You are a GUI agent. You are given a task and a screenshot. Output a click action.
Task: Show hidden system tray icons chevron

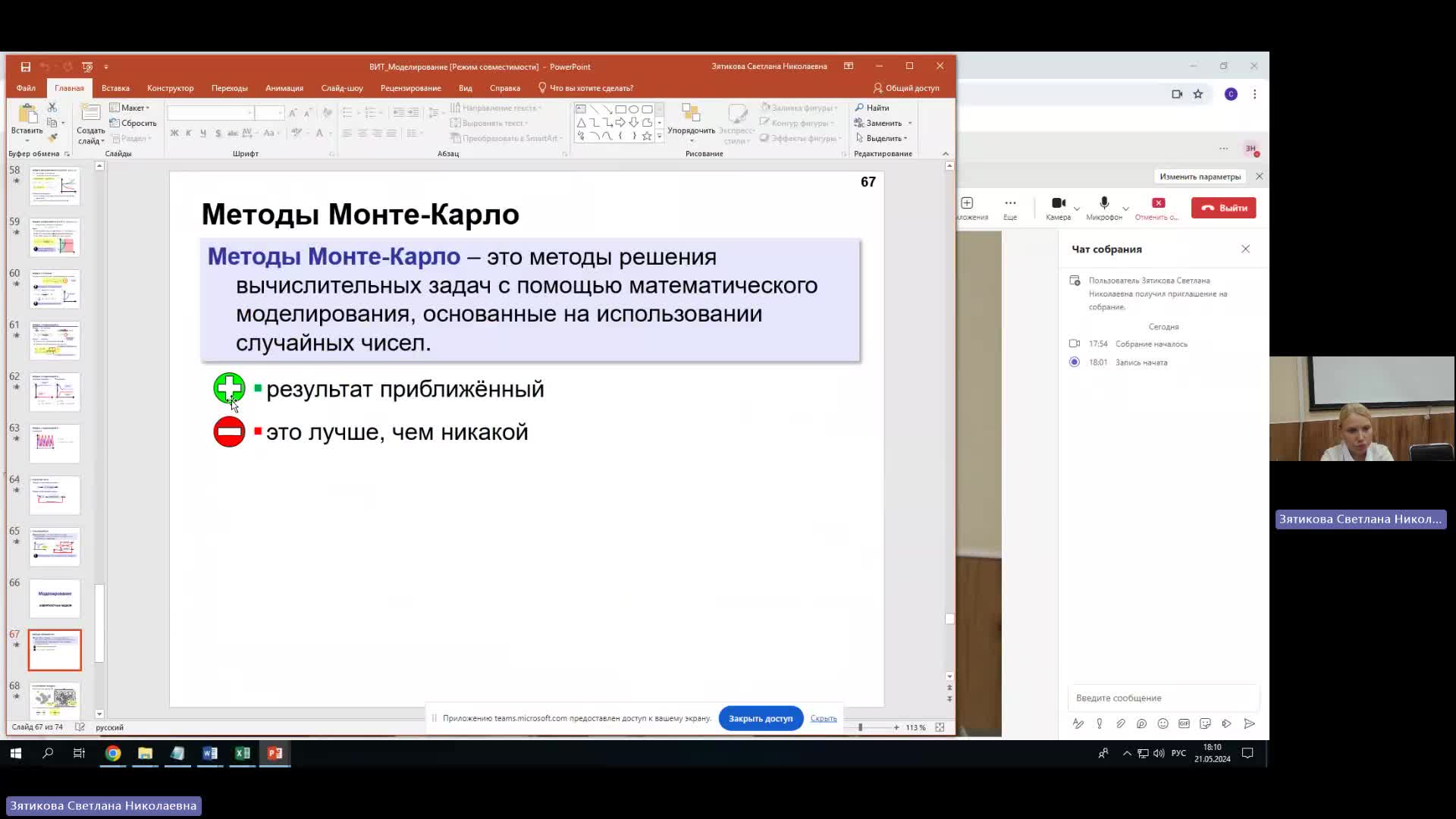point(1127,753)
